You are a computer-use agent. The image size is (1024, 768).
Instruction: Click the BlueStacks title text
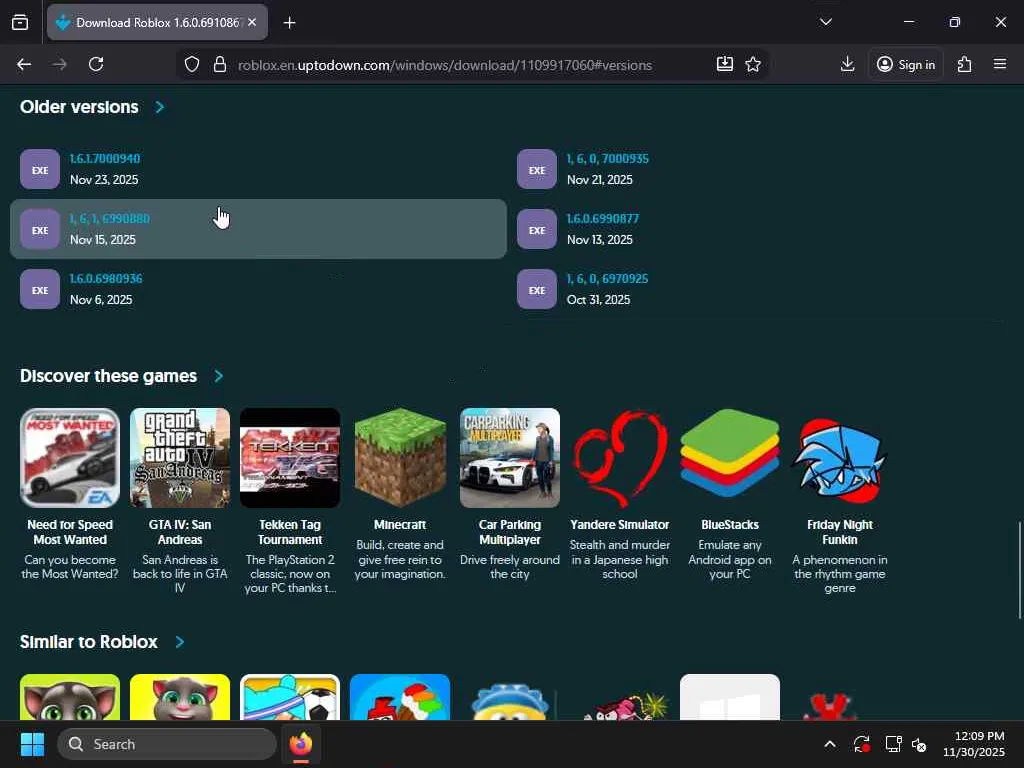[x=729, y=525]
